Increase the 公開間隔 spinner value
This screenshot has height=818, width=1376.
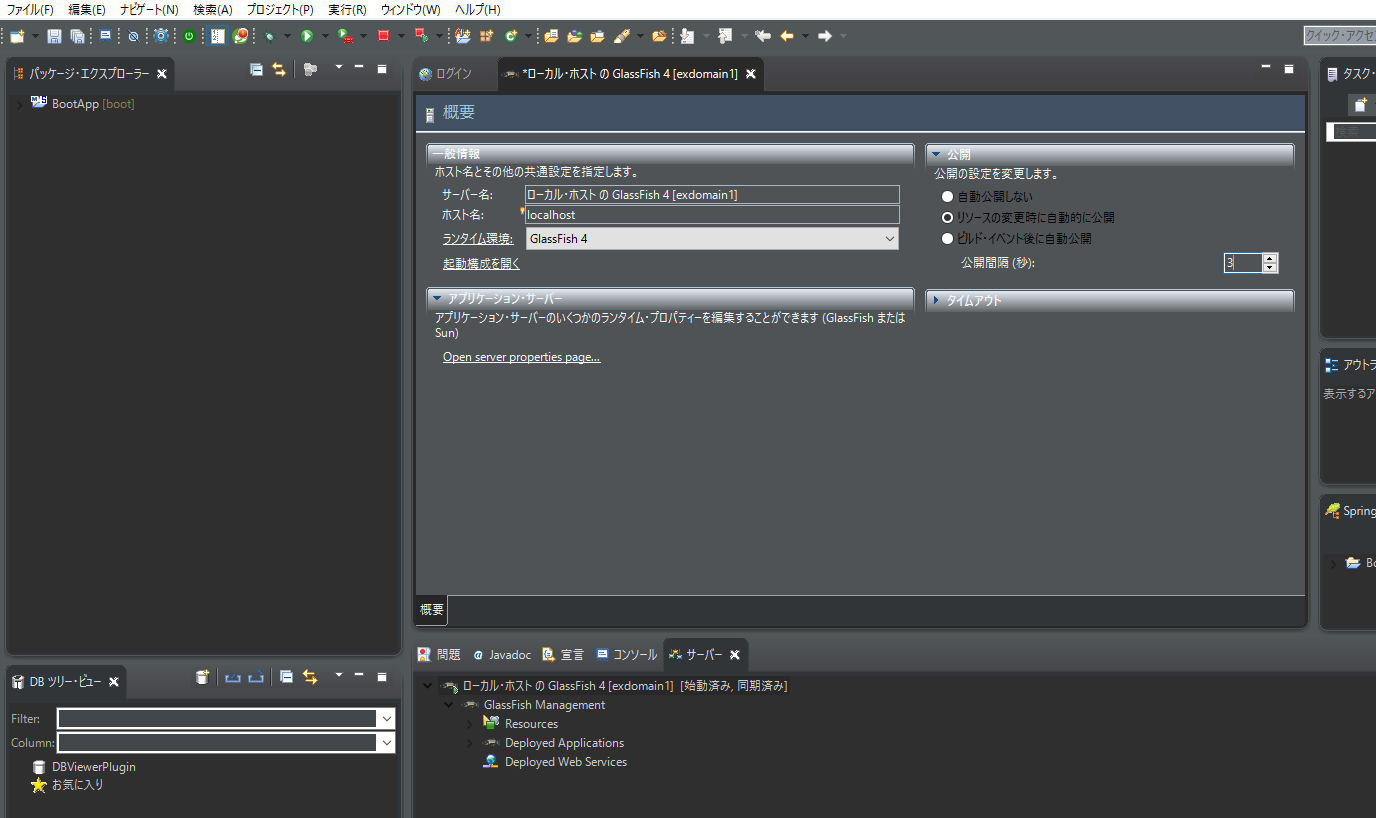click(x=1270, y=258)
